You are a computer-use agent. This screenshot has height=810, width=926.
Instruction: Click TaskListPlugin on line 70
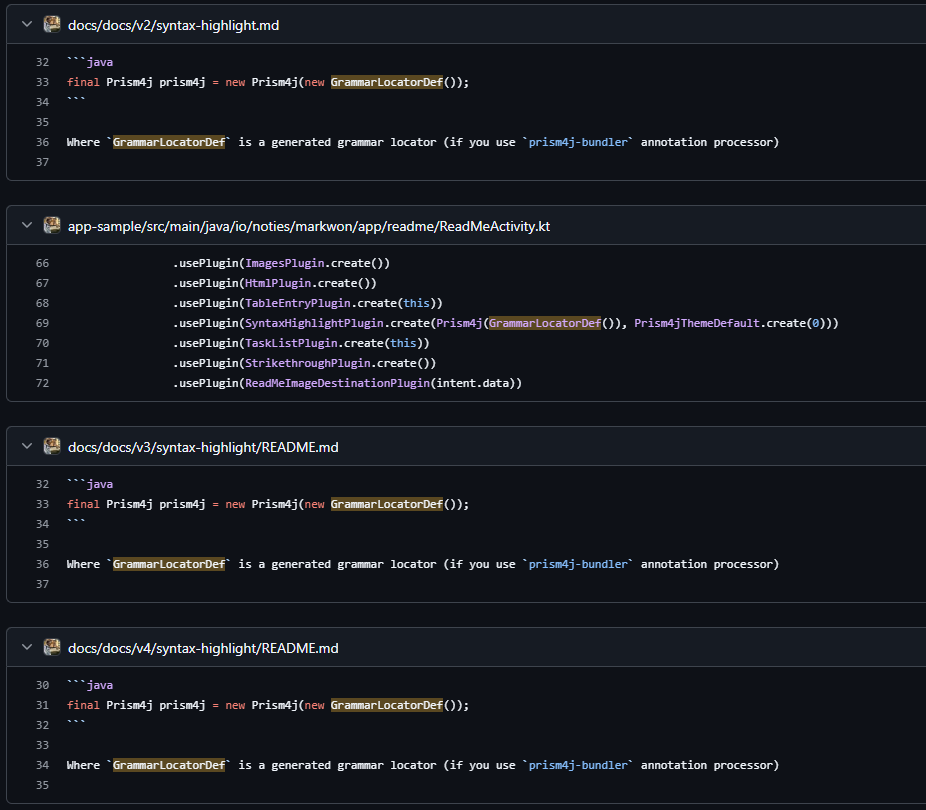[x=291, y=343]
